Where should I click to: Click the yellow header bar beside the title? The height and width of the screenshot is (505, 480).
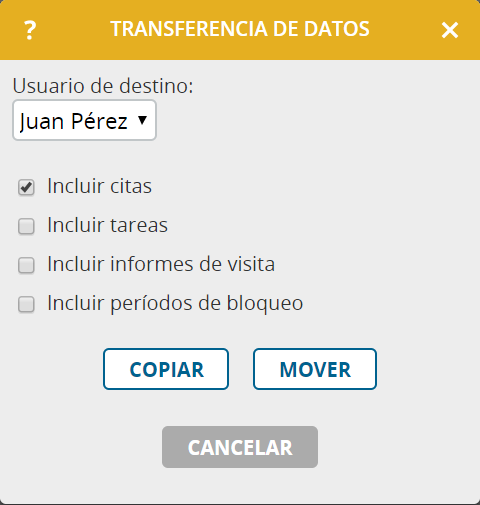[x=405, y=30]
